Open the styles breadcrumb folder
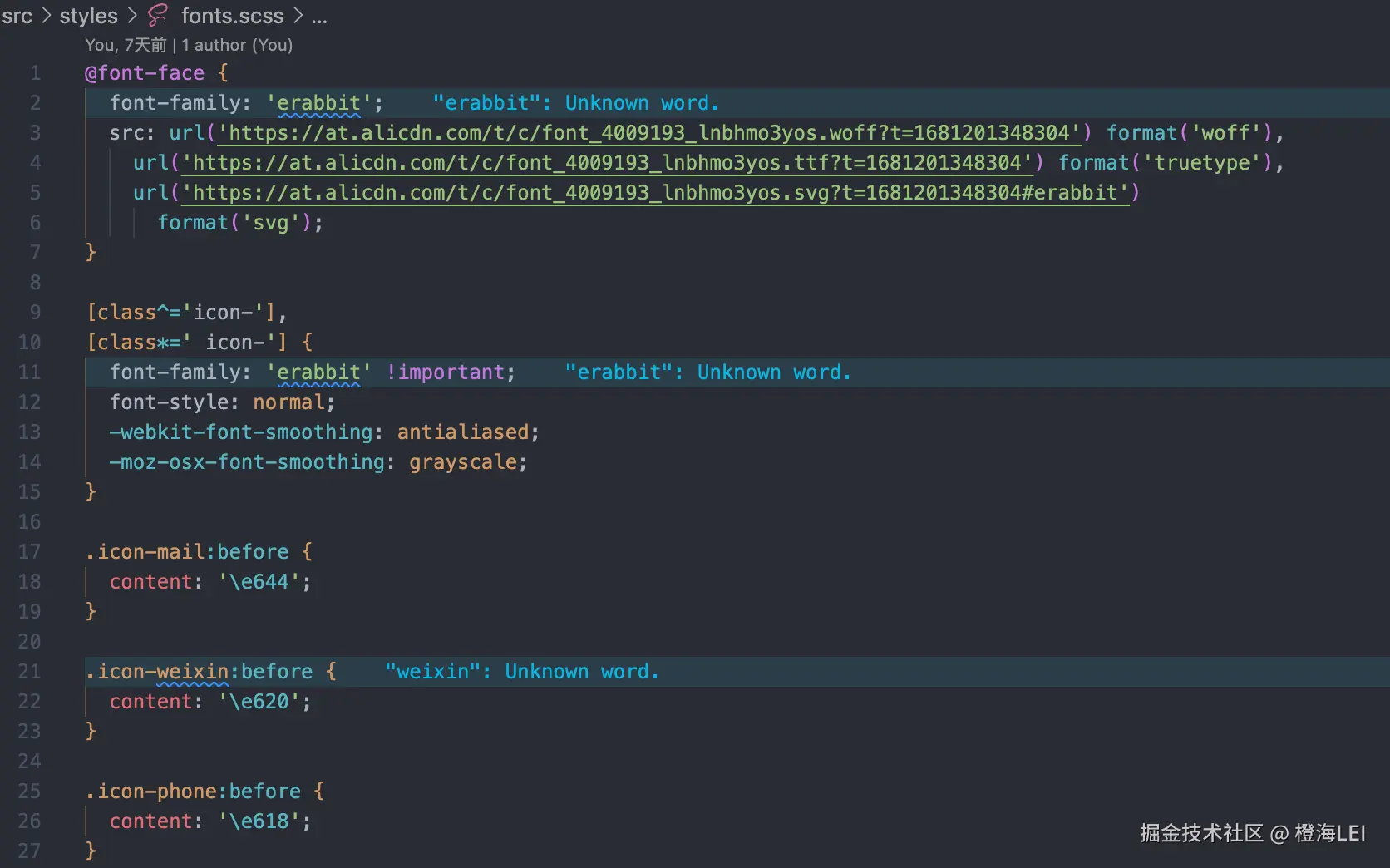 pyautogui.click(x=88, y=16)
